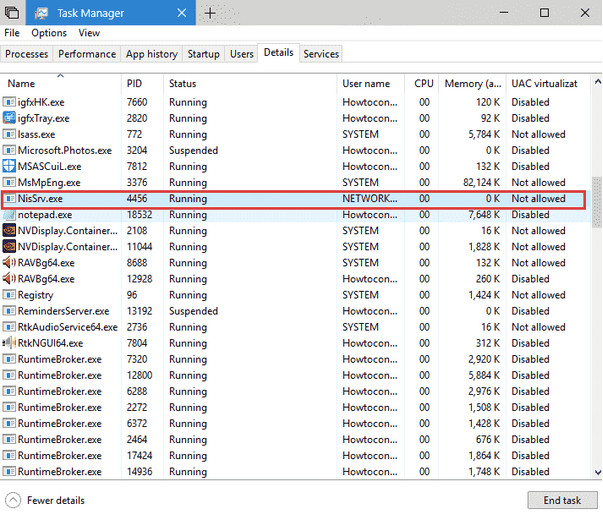The image size is (603, 516).
Task: Select RuntimeBroker.exe with PID 12800
Action: point(294,375)
